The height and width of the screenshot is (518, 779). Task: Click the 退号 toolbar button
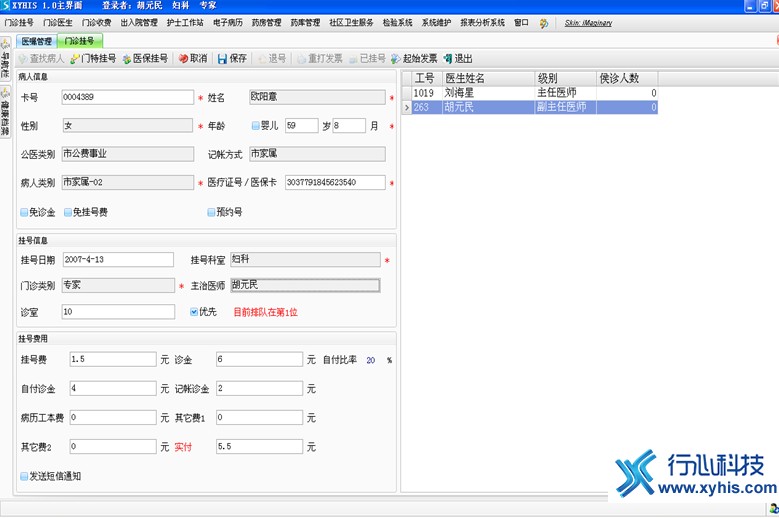tap(272, 59)
